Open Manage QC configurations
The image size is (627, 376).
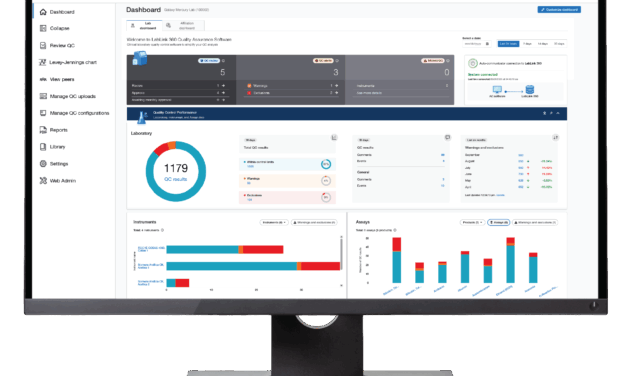tap(74, 113)
